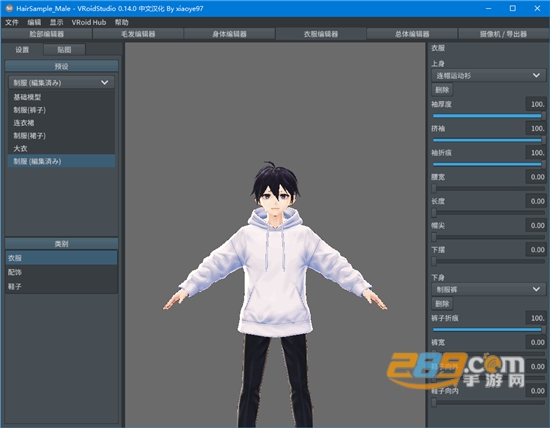This screenshot has height=428, width=550.
Task: Select 配饰 in the 类别 list
Action: tap(61, 272)
